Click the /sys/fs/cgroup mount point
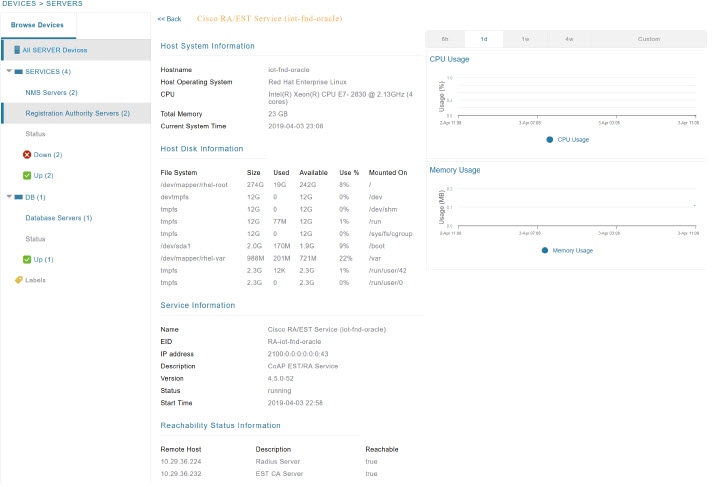 pyautogui.click(x=390, y=234)
